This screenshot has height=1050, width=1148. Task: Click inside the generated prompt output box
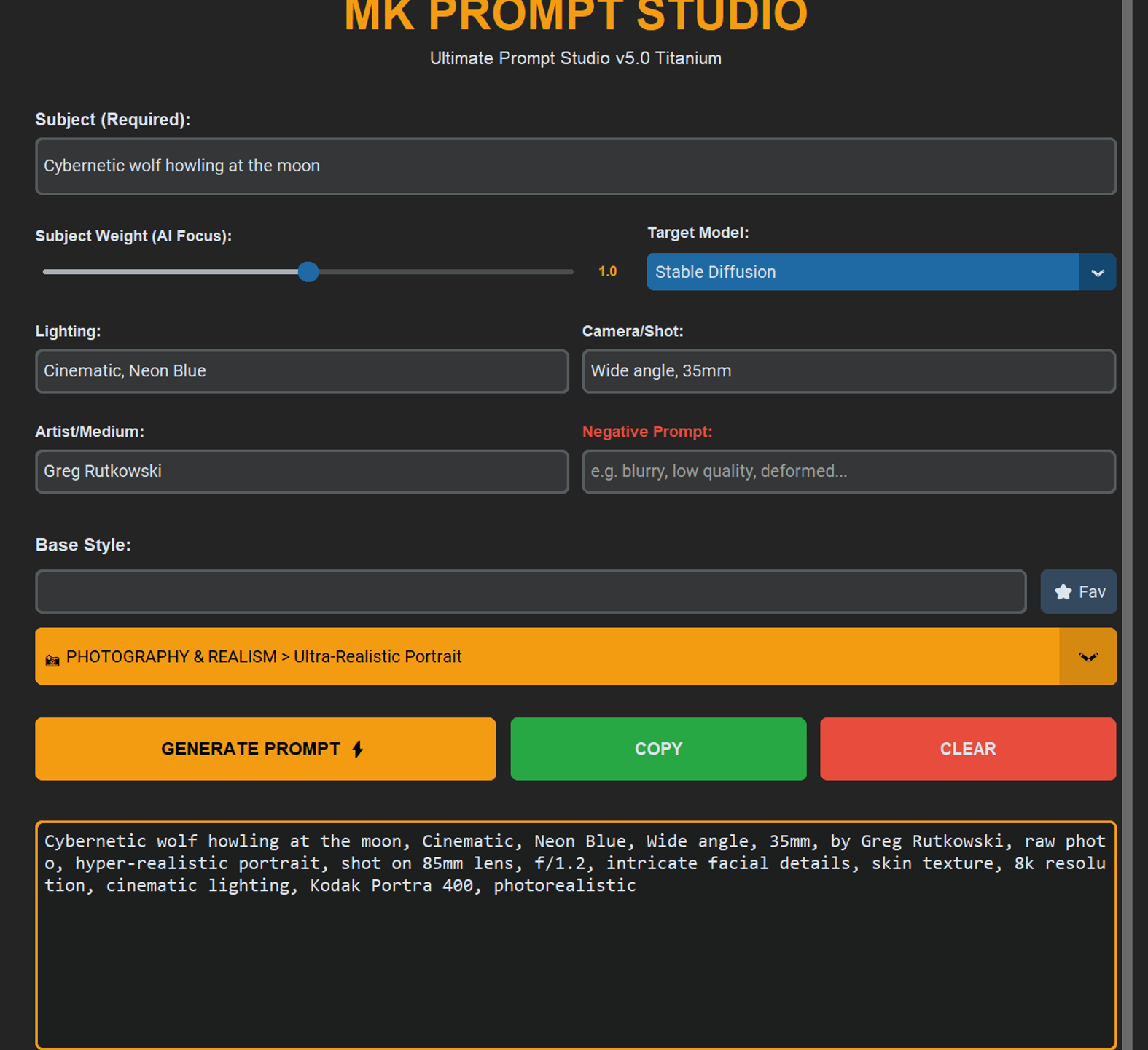point(575,936)
